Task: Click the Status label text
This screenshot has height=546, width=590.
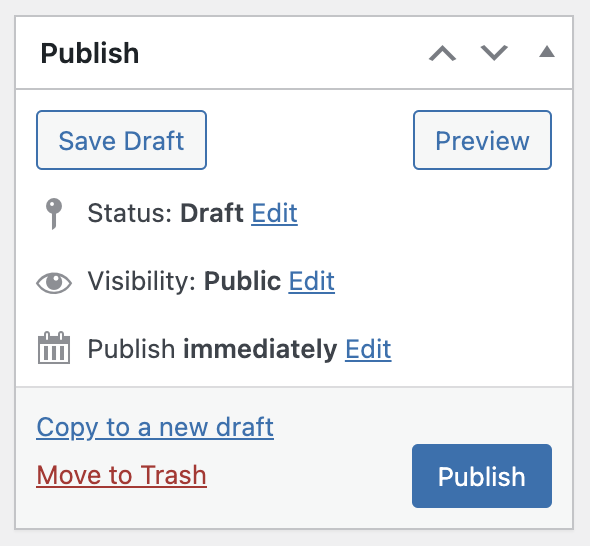Action: click(130, 213)
